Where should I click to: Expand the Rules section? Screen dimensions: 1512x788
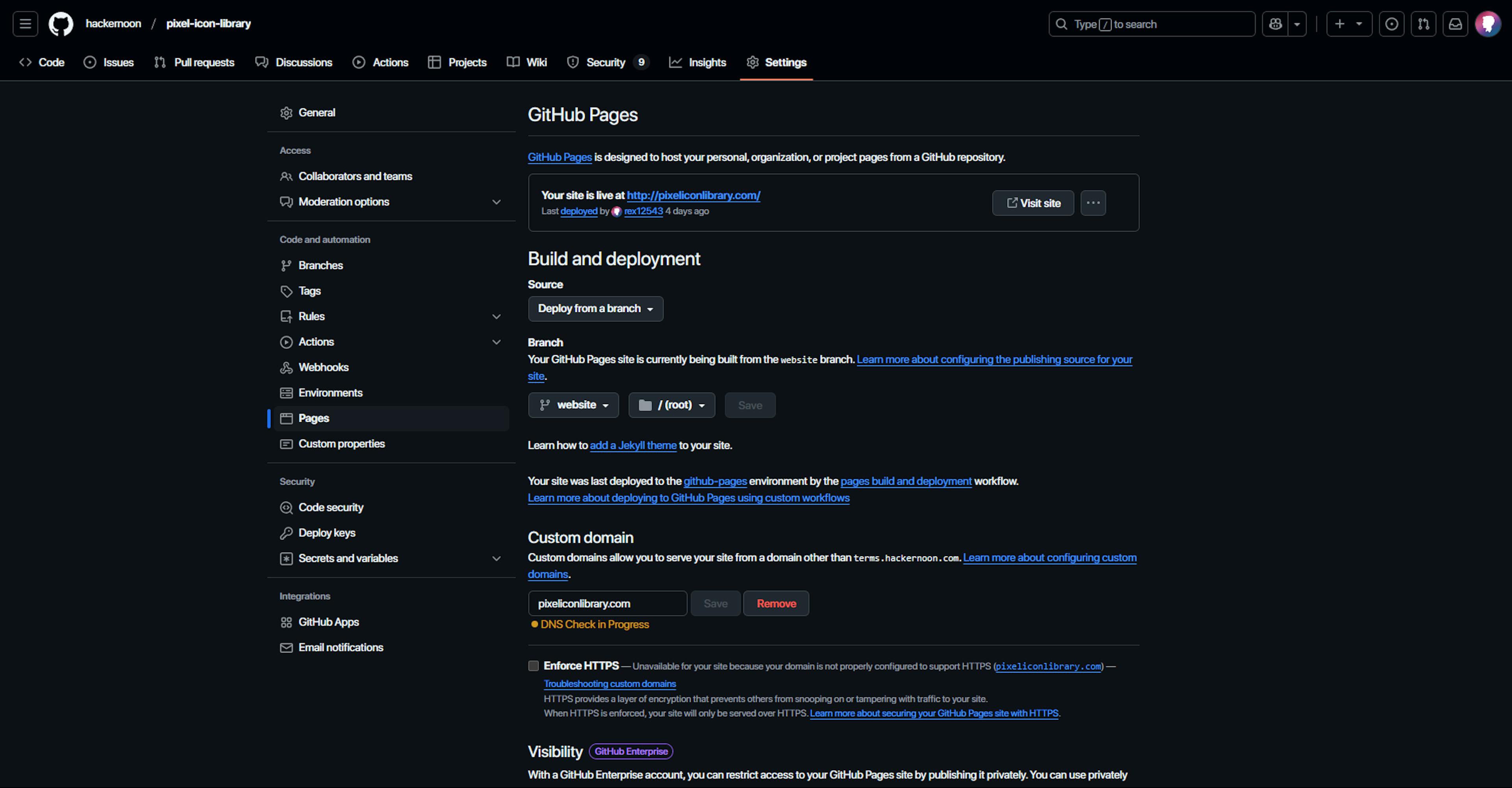point(497,315)
